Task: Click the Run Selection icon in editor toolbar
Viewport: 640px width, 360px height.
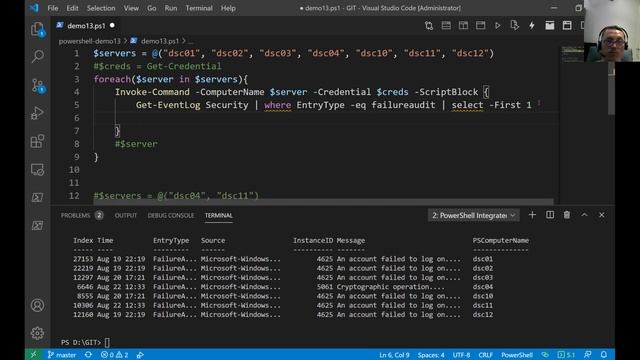Action: point(515,26)
